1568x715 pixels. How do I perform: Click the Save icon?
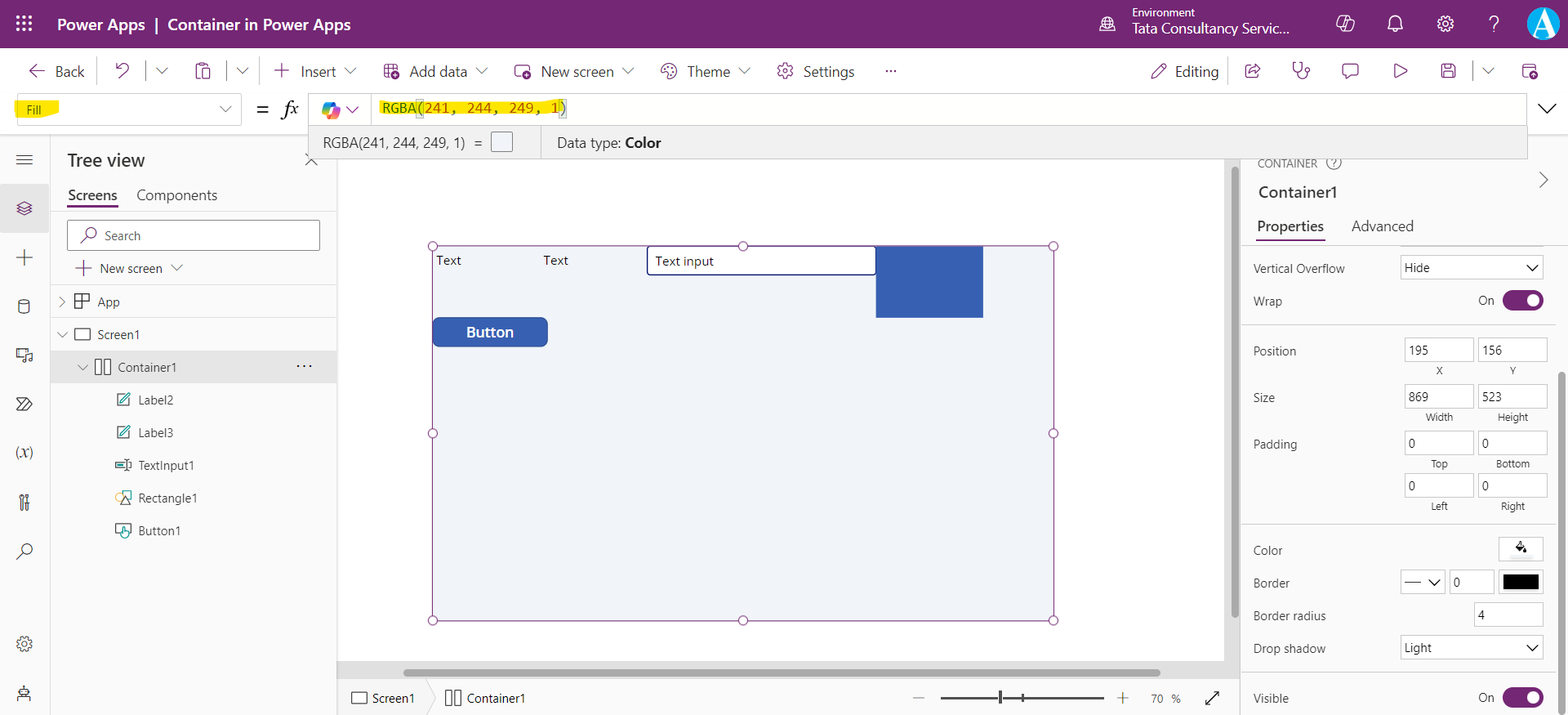pyautogui.click(x=1448, y=71)
